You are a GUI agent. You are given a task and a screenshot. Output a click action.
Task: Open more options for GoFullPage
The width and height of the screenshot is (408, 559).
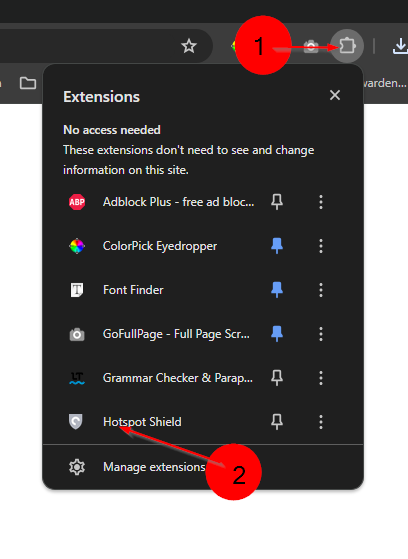pos(321,334)
